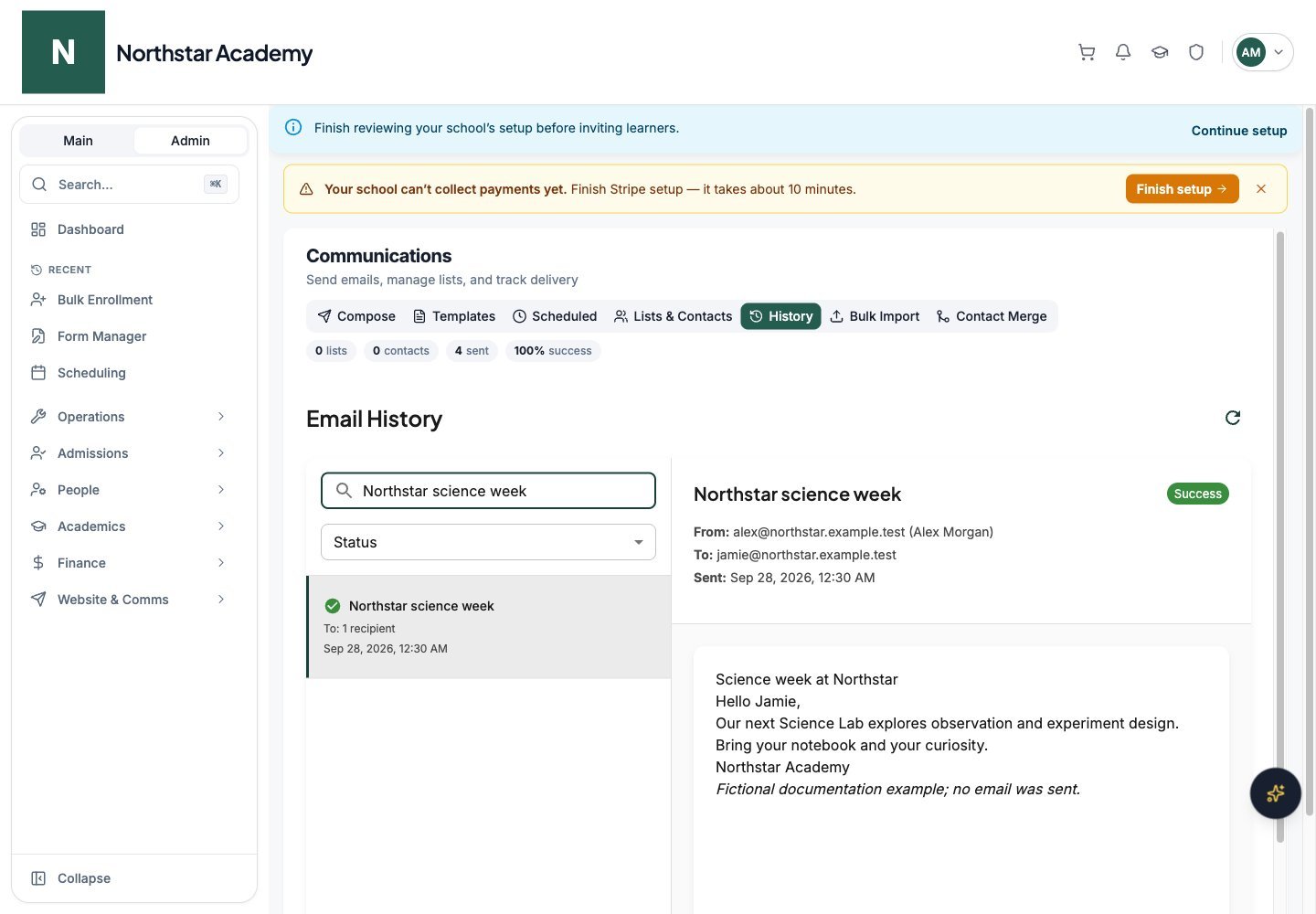Open Scheduling in recent items
The image size is (1316, 914).
129,373
